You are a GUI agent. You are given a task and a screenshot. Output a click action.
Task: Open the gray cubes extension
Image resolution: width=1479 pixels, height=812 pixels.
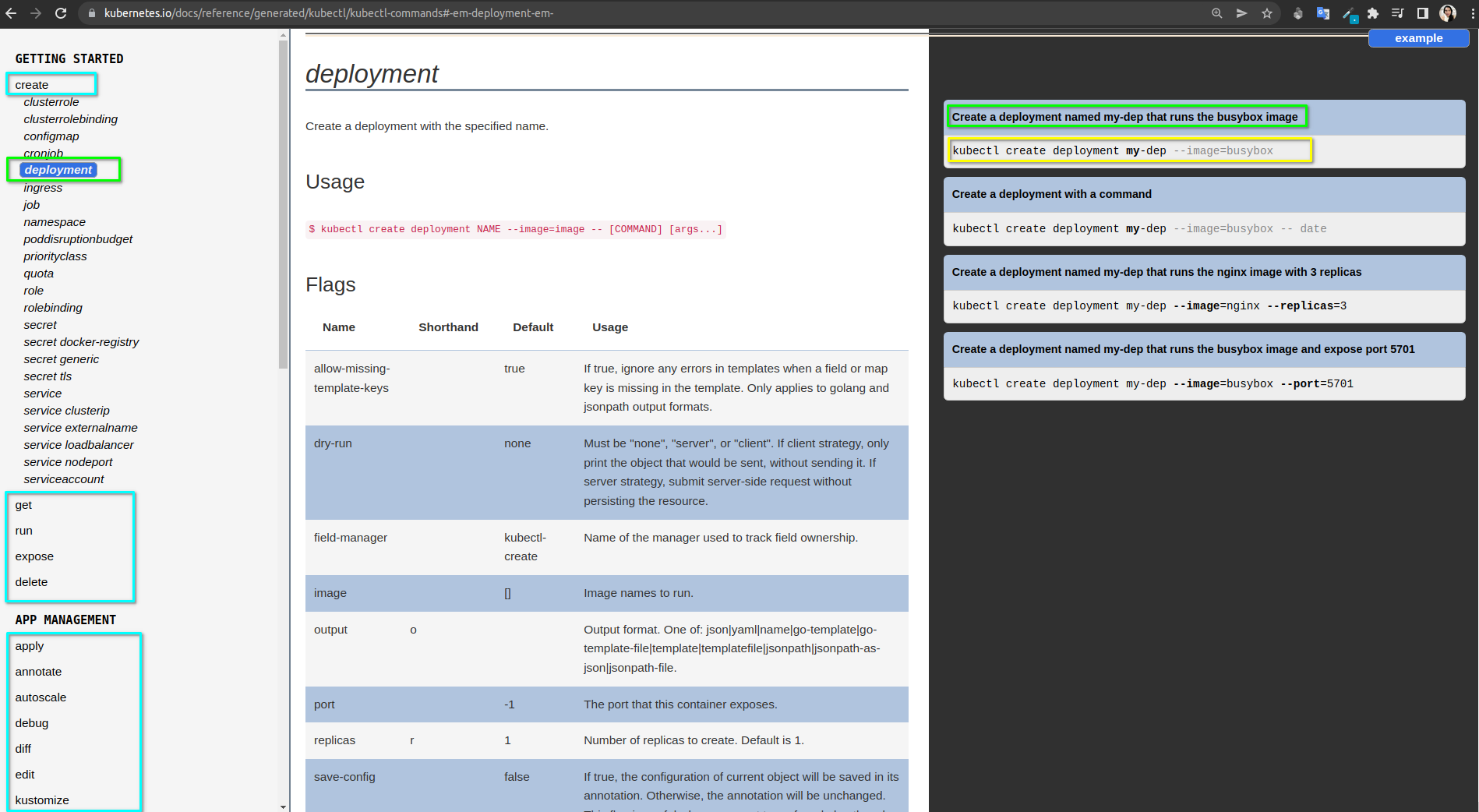click(1297, 13)
